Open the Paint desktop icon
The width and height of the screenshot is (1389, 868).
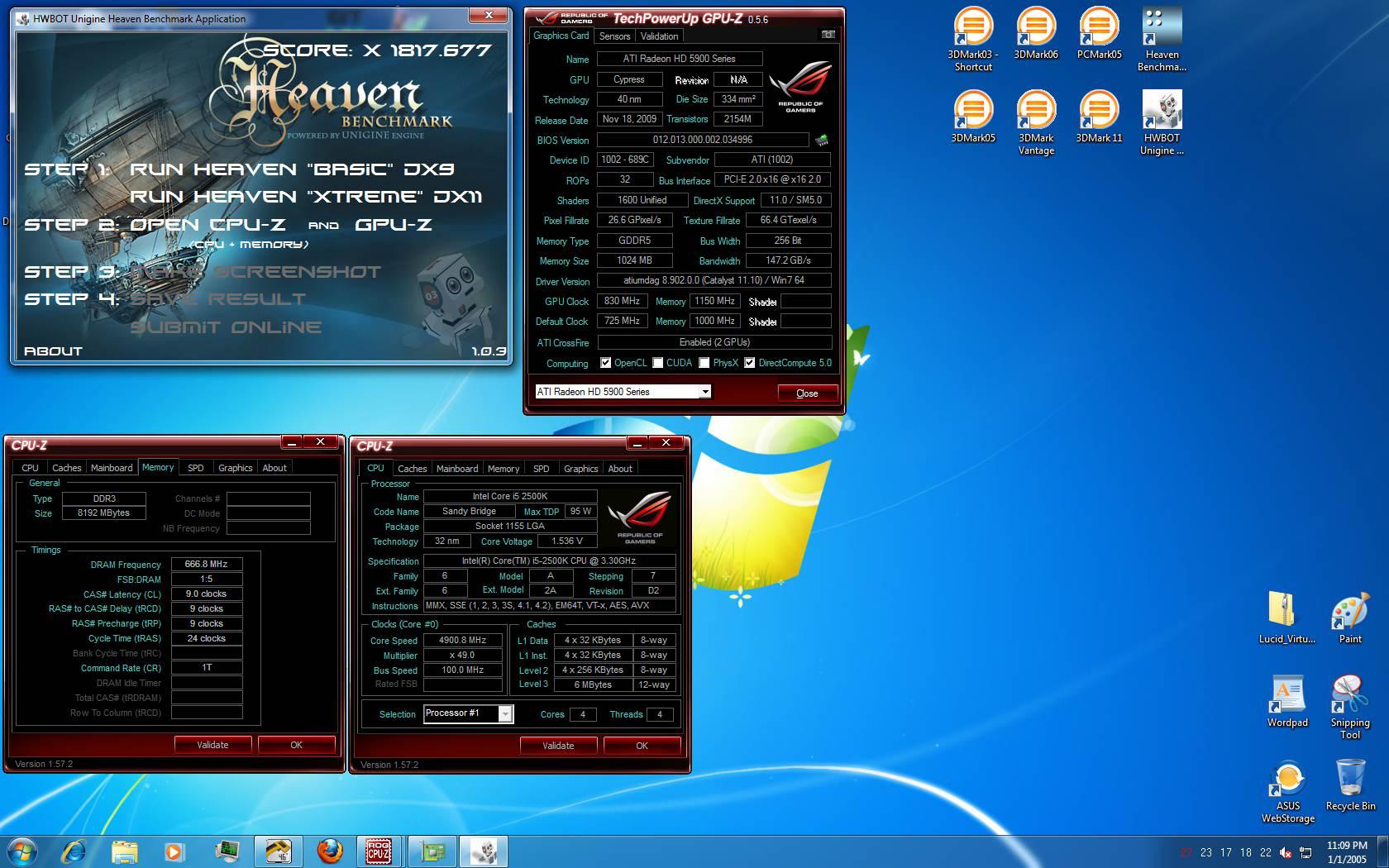tap(1350, 618)
